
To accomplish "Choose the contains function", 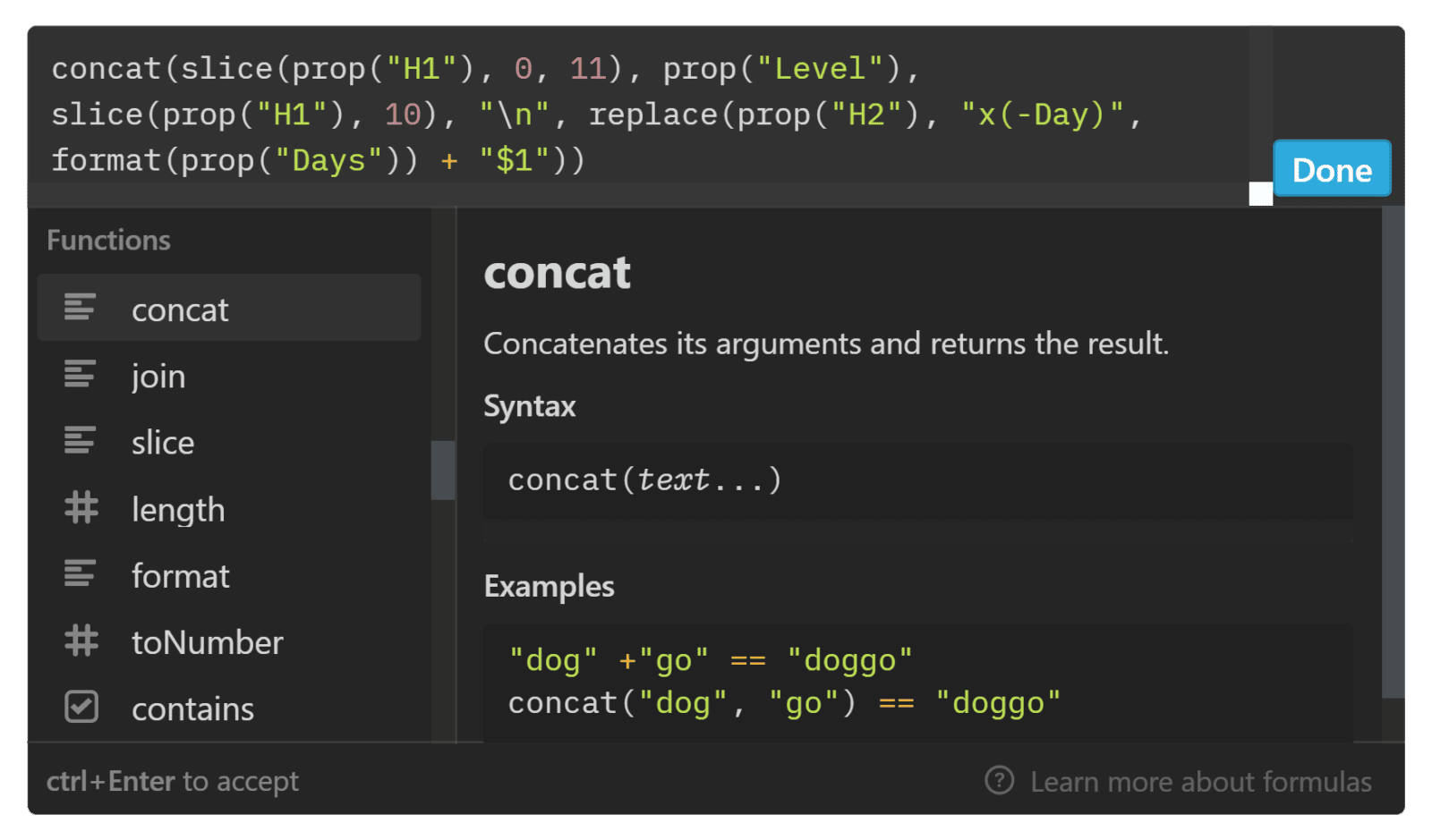I will pyautogui.click(x=229, y=708).
